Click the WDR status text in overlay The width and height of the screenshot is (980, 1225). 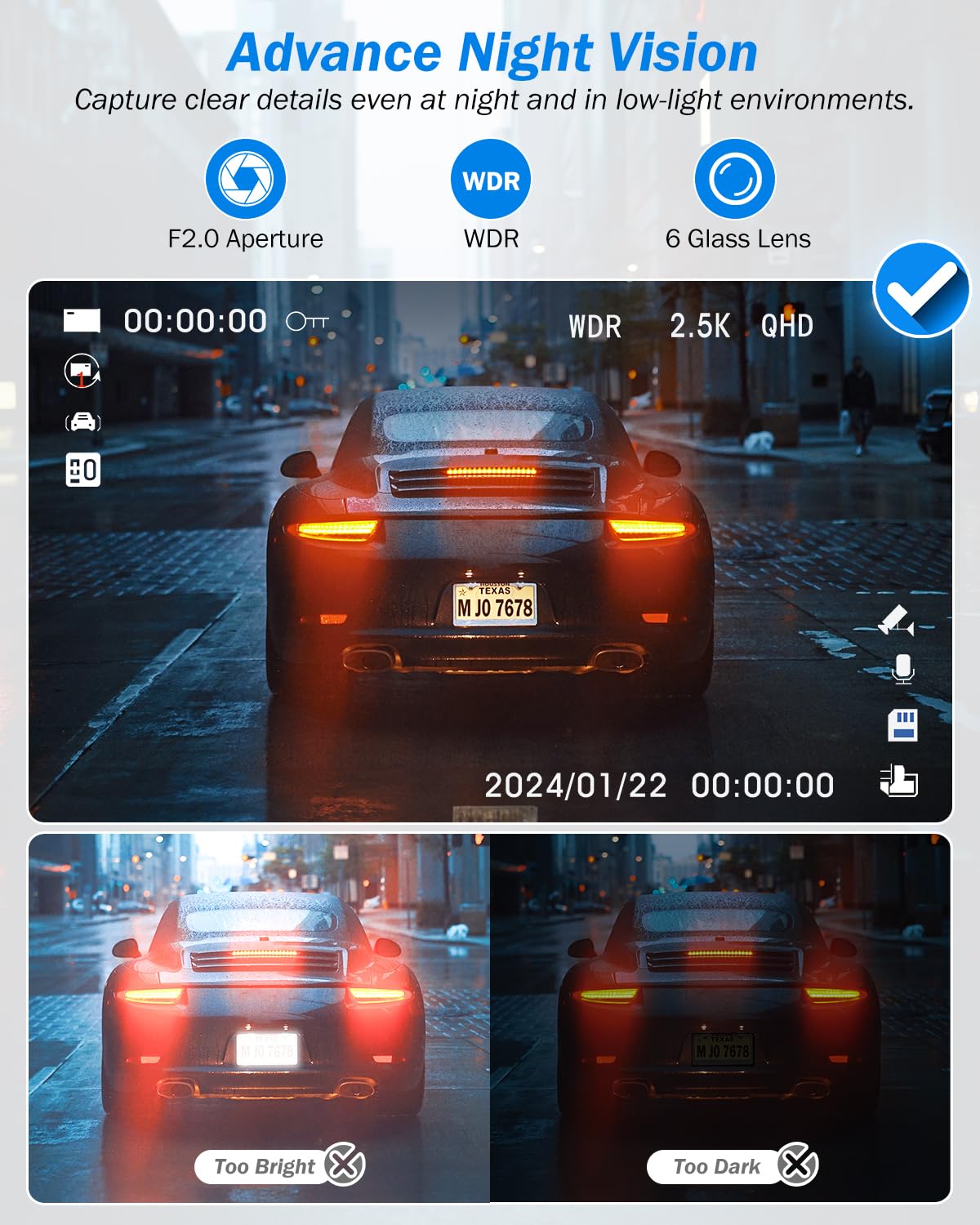(x=595, y=327)
